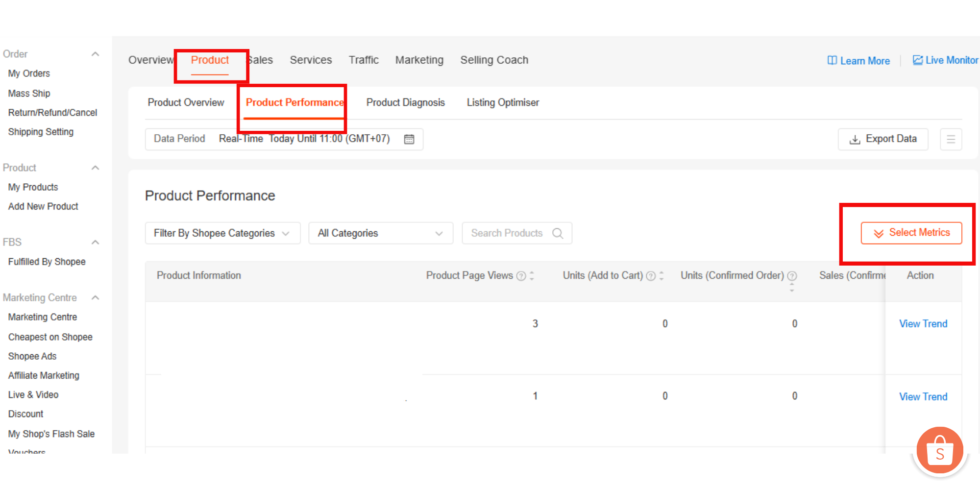980x490 pixels.
Task: Open My Orders in sidebar
Action: pyautogui.click(x=29, y=74)
